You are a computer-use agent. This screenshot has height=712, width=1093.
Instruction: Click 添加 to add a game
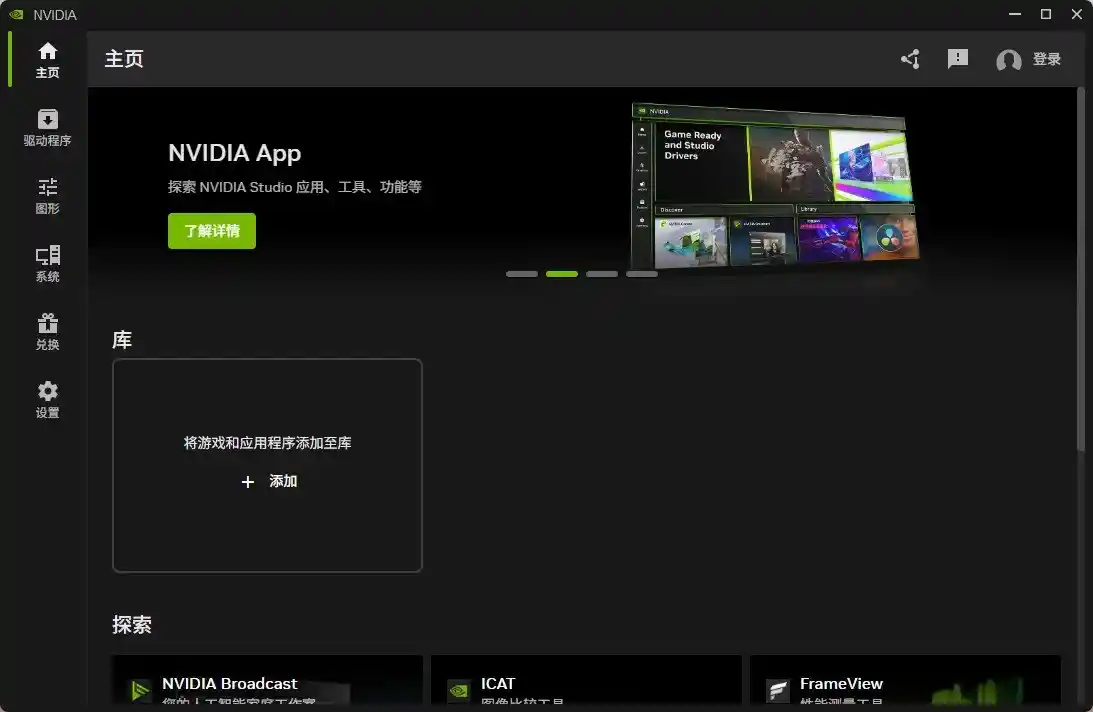pos(269,481)
